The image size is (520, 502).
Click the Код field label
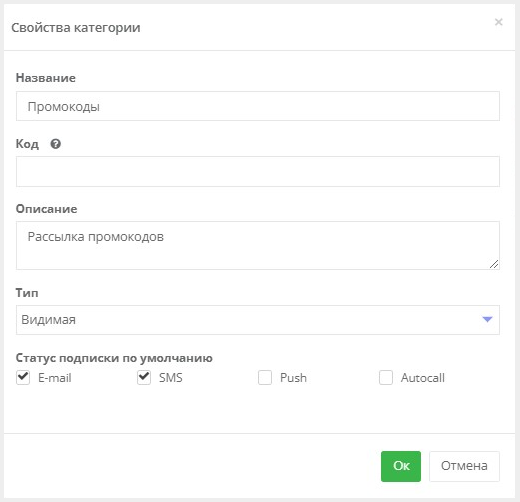[x=27, y=144]
